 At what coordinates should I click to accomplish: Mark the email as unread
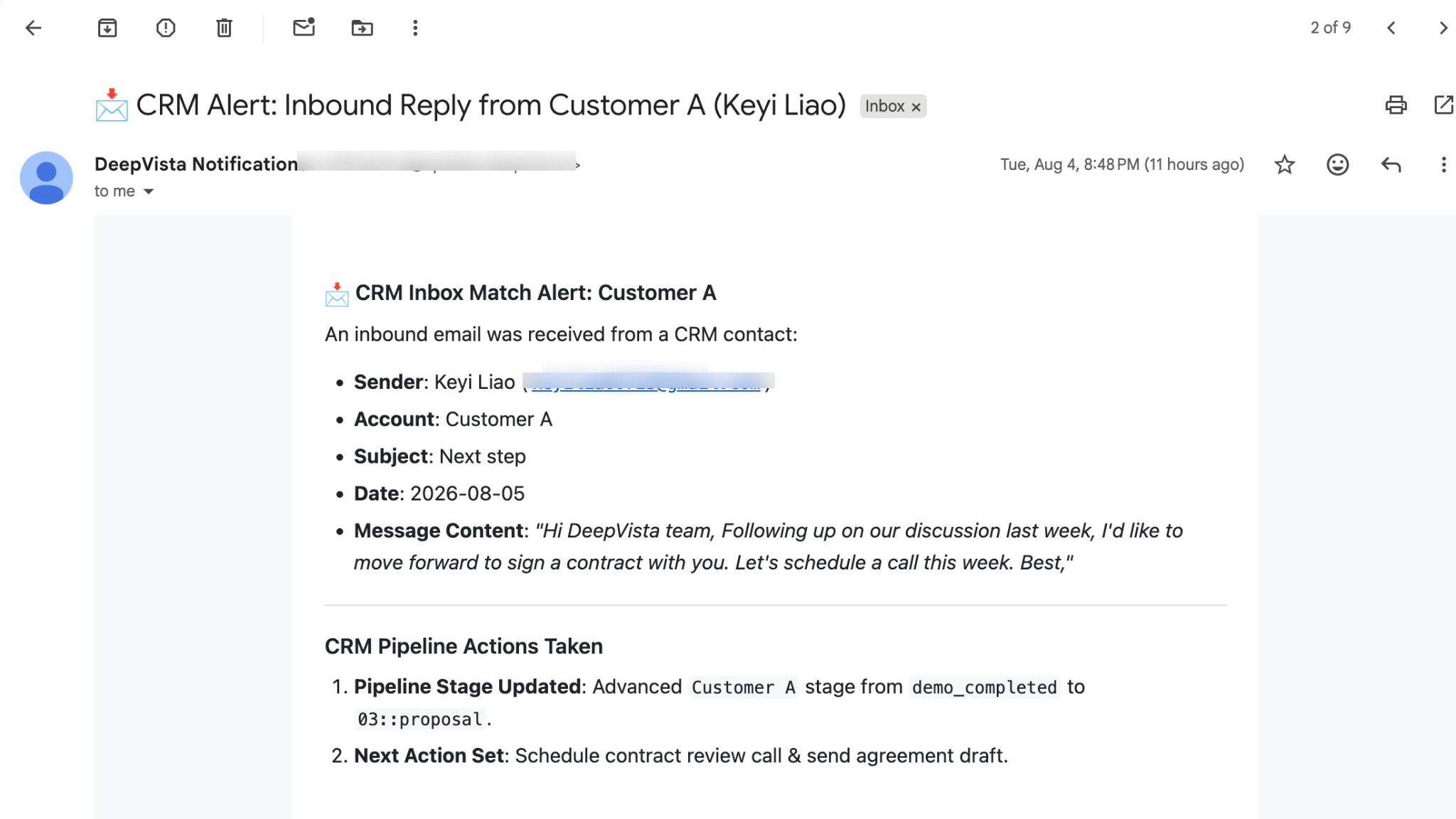coord(304,28)
